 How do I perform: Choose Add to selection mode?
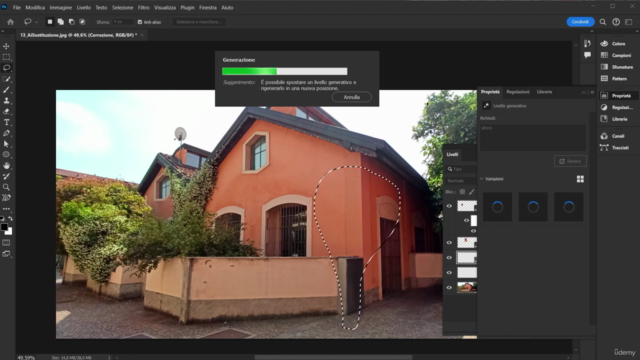click(x=60, y=22)
